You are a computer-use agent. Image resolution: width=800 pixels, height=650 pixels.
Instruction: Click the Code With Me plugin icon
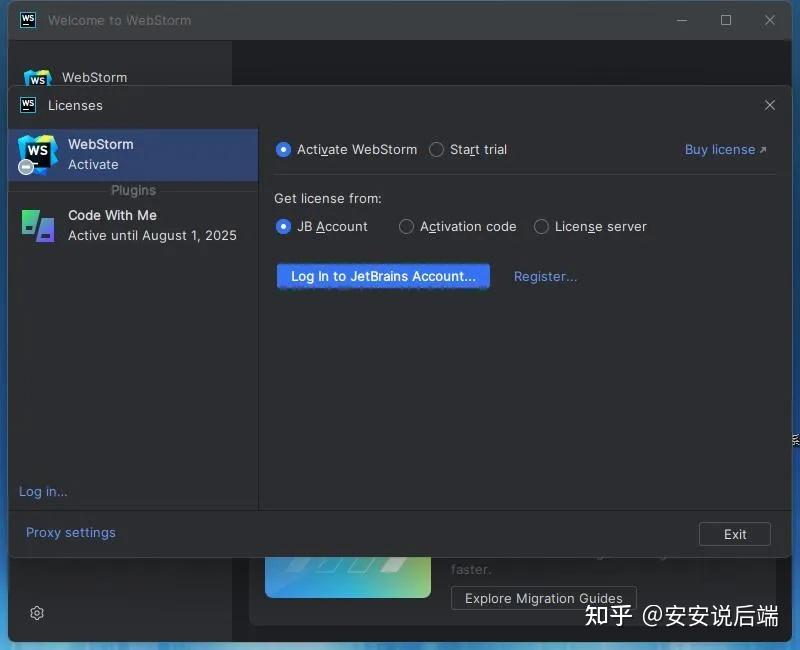click(x=38, y=225)
